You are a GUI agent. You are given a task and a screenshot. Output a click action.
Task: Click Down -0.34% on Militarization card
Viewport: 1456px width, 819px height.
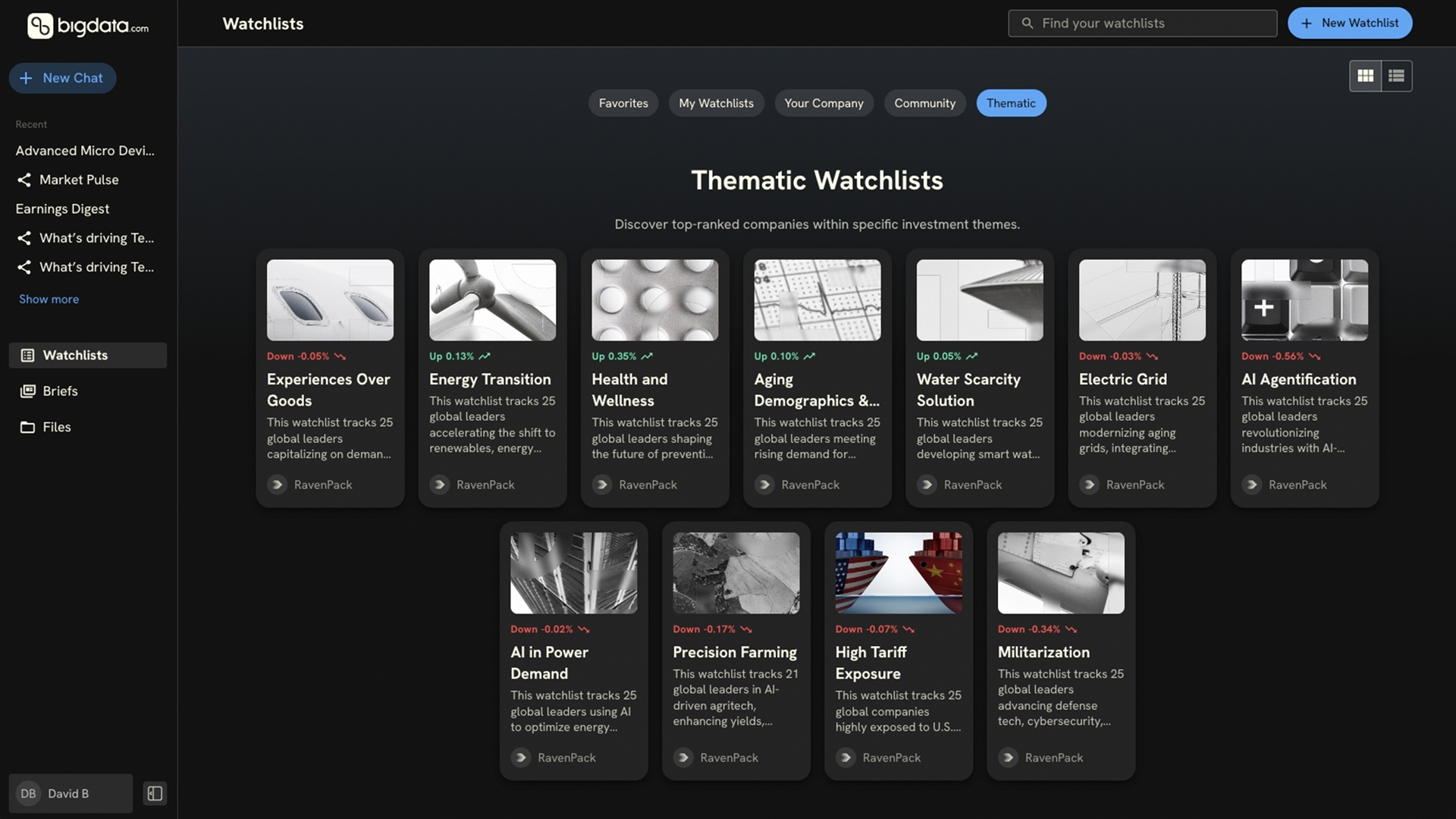pos(1028,629)
